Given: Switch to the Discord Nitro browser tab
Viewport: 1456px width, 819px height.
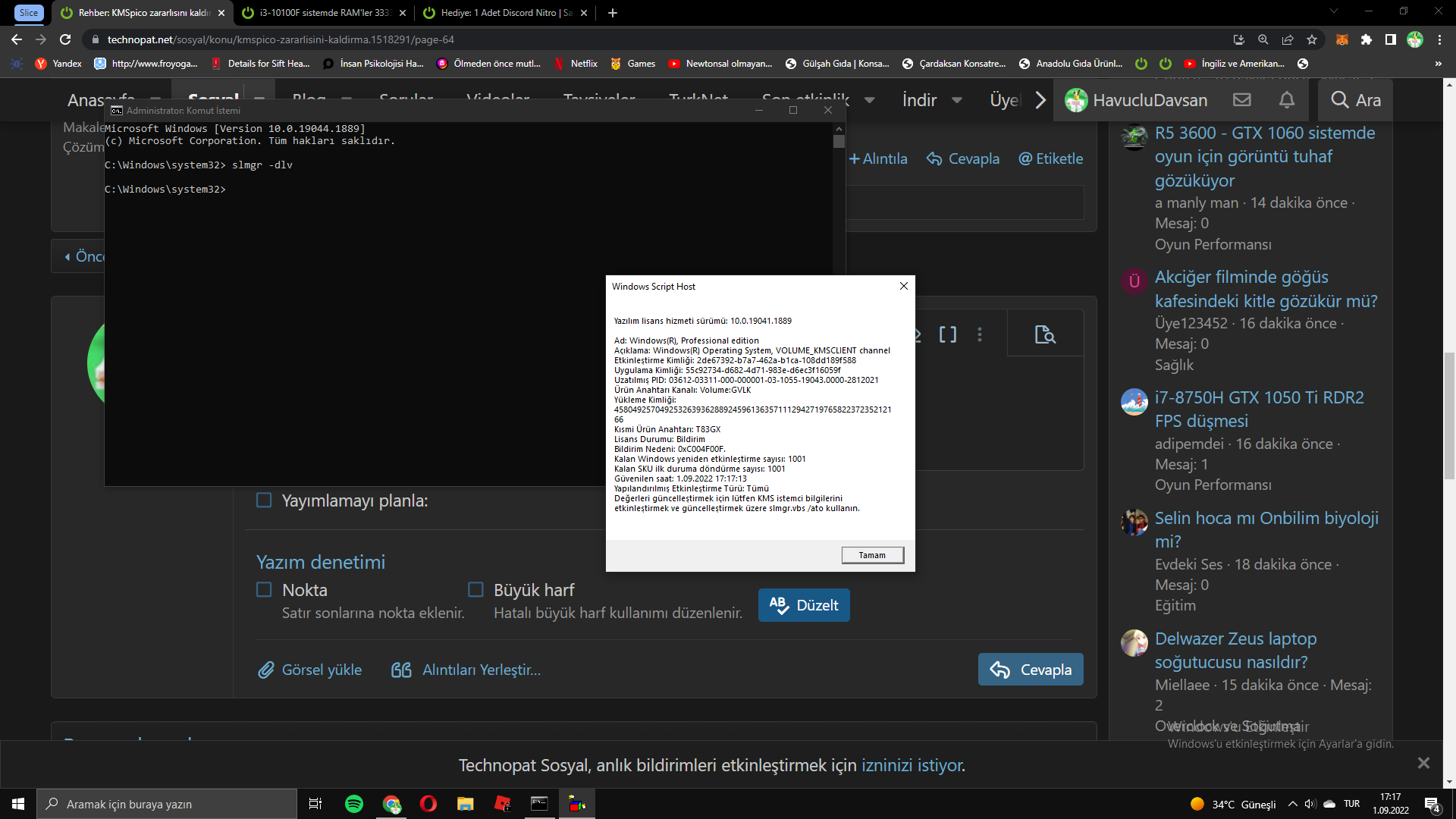Looking at the screenshot, I should coord(505,13).
